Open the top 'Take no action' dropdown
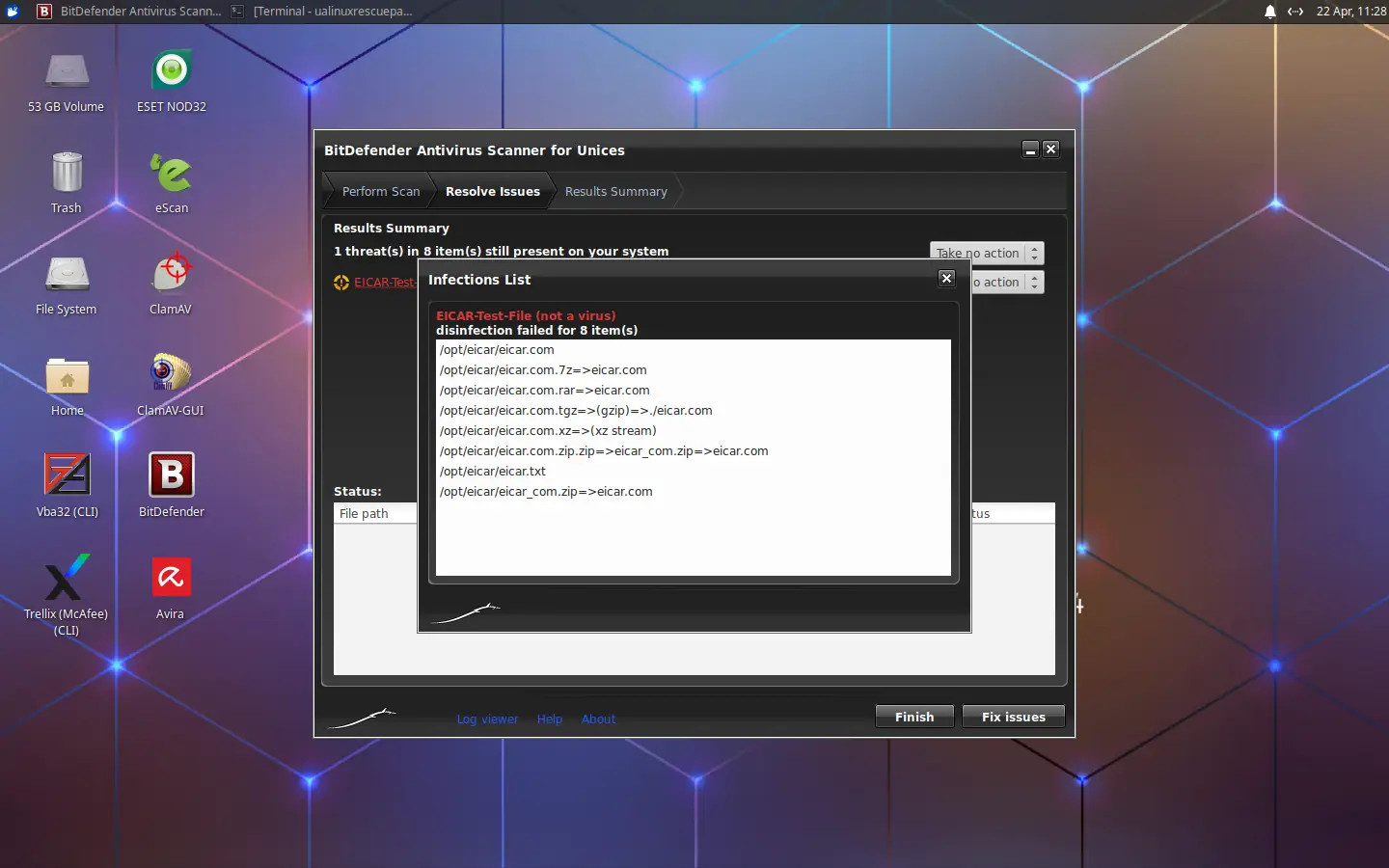Screen dimensions: 1389x868 [987, 253]
